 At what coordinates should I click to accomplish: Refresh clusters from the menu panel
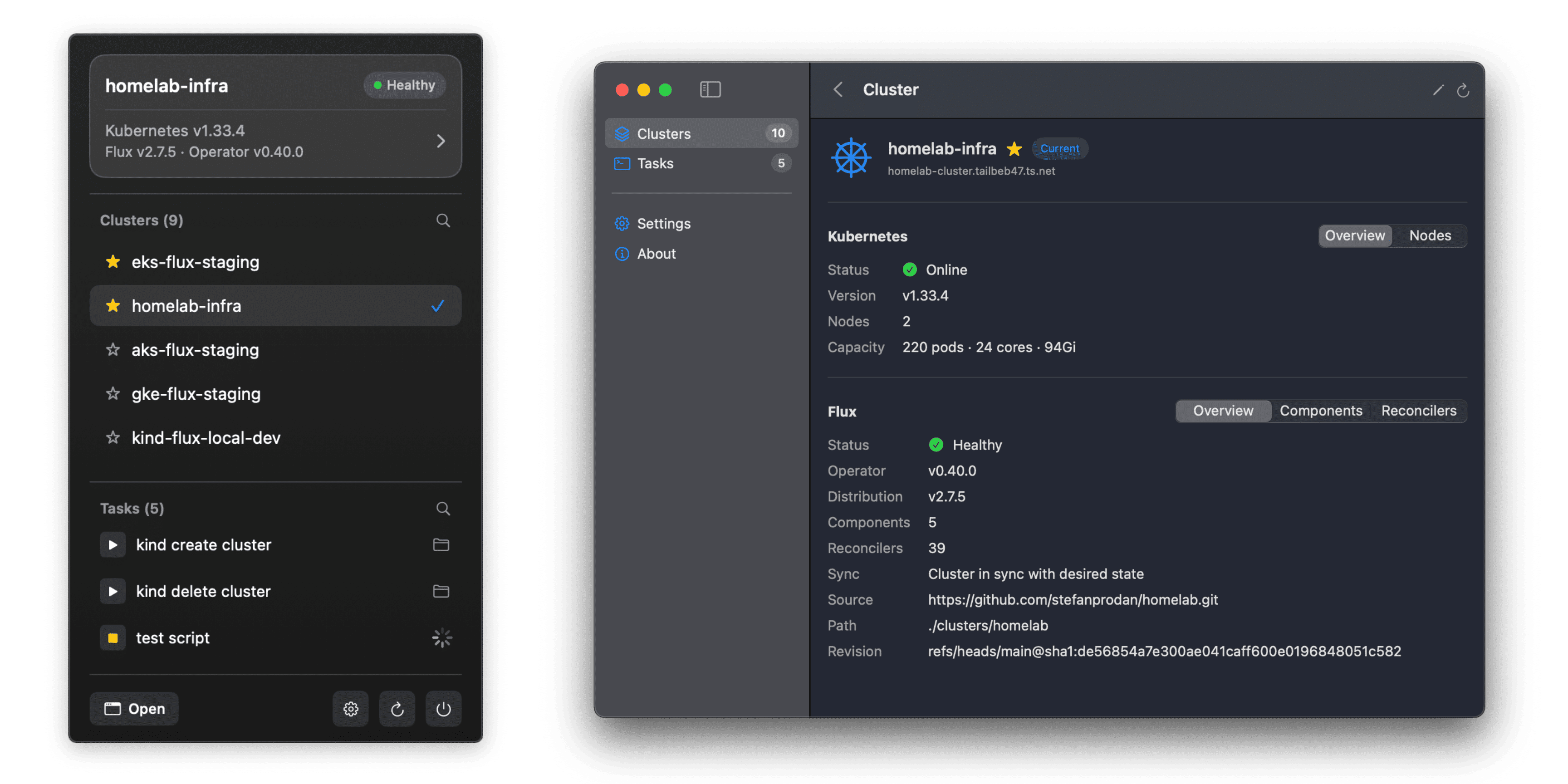click(x=397, y=709)
